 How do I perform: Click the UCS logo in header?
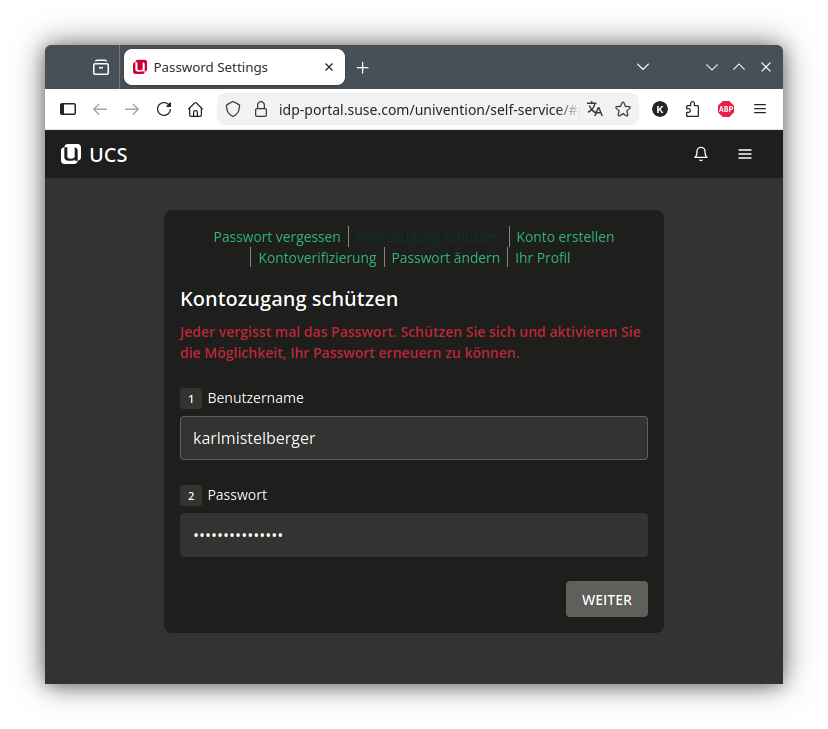(94, 155)
